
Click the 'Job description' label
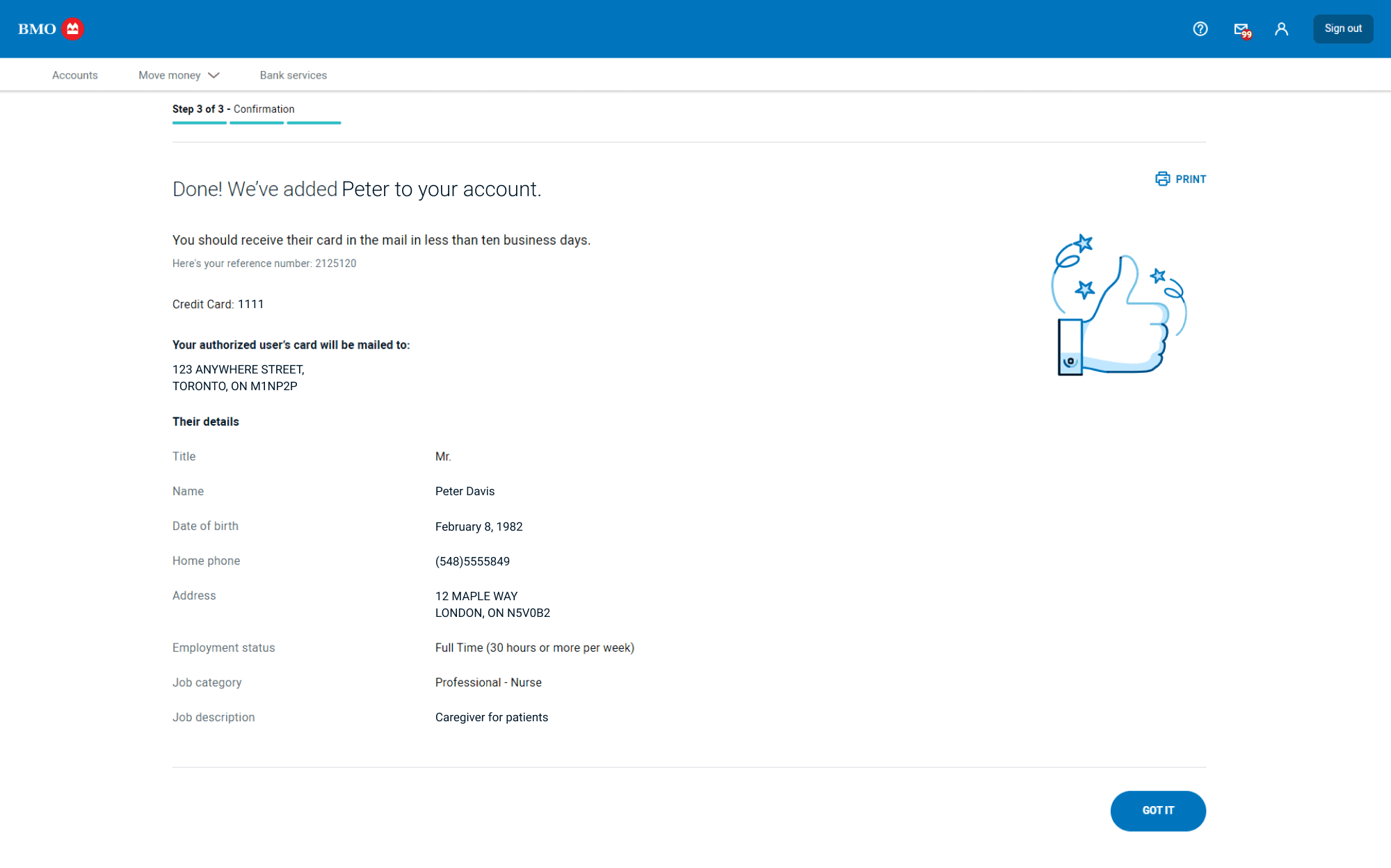[x=214, y=717]
